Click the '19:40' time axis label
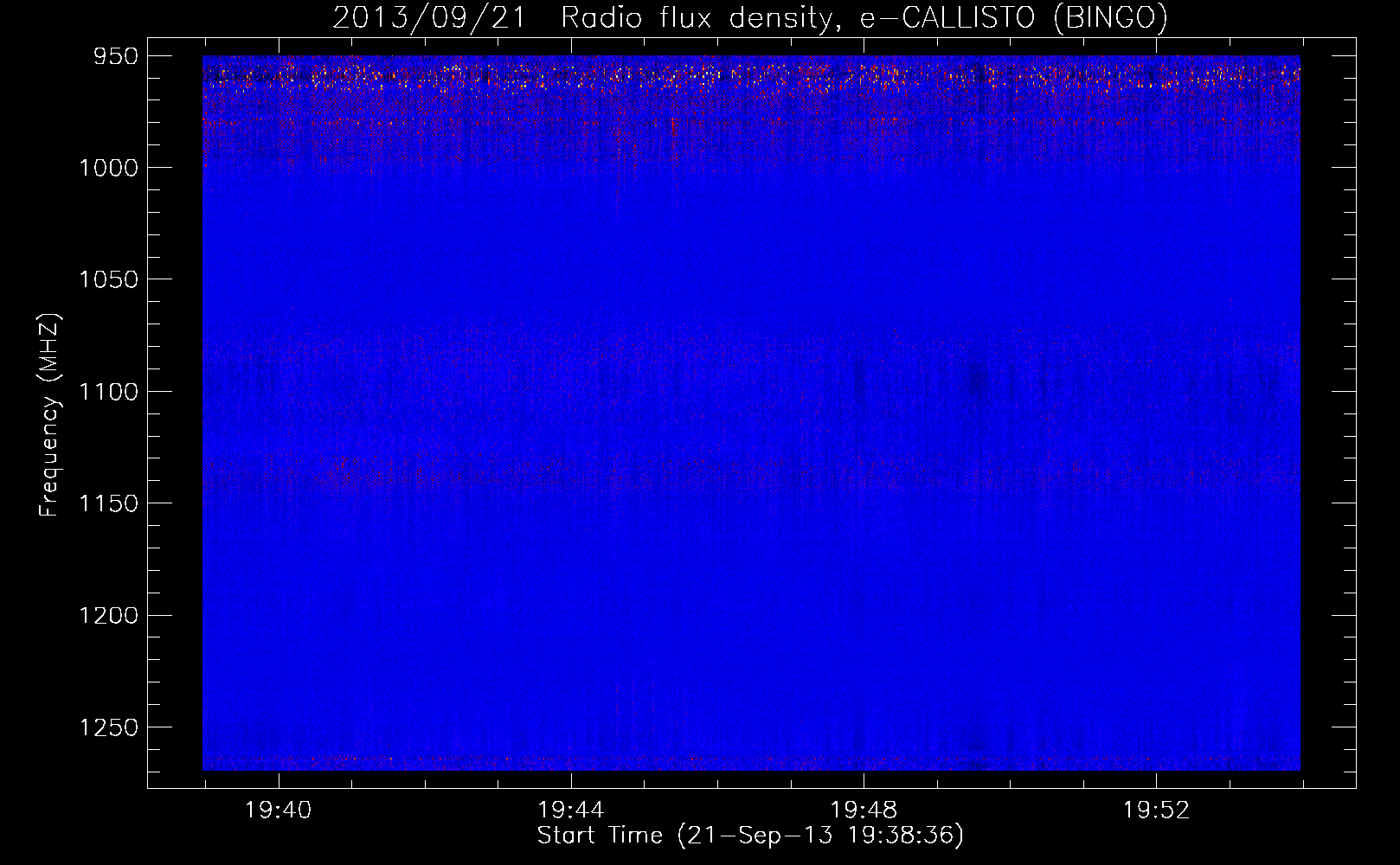 (x=278, y=811)
